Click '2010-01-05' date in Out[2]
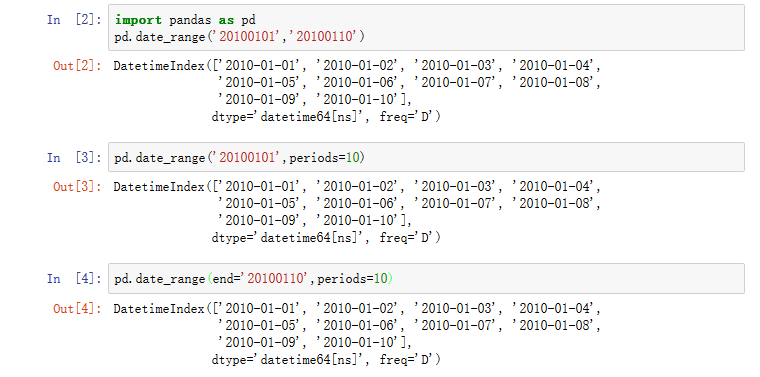 (259, 82)
